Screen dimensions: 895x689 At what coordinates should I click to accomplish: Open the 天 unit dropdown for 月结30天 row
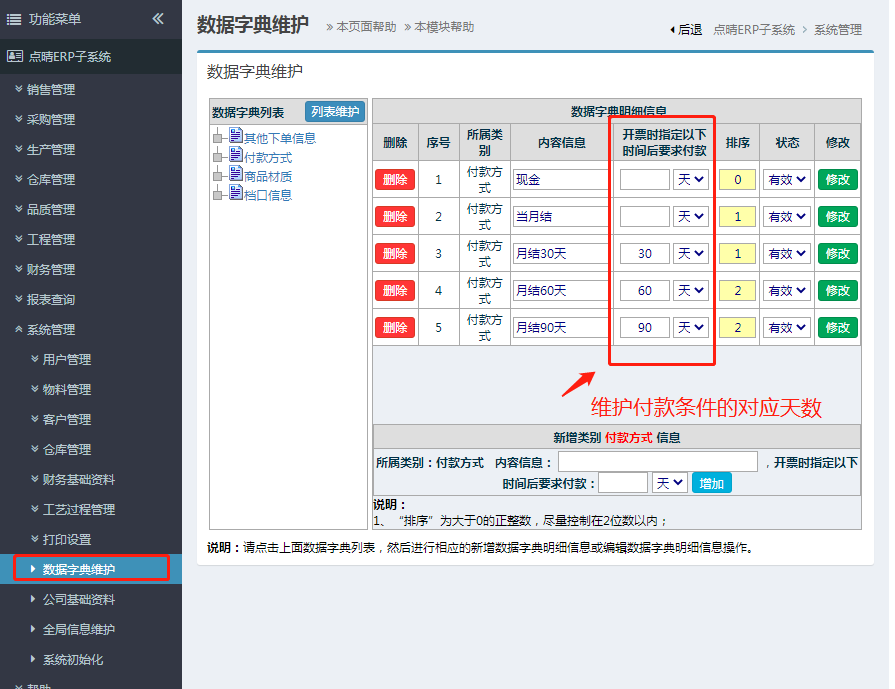pyautogui.click(x=691, y=254)
